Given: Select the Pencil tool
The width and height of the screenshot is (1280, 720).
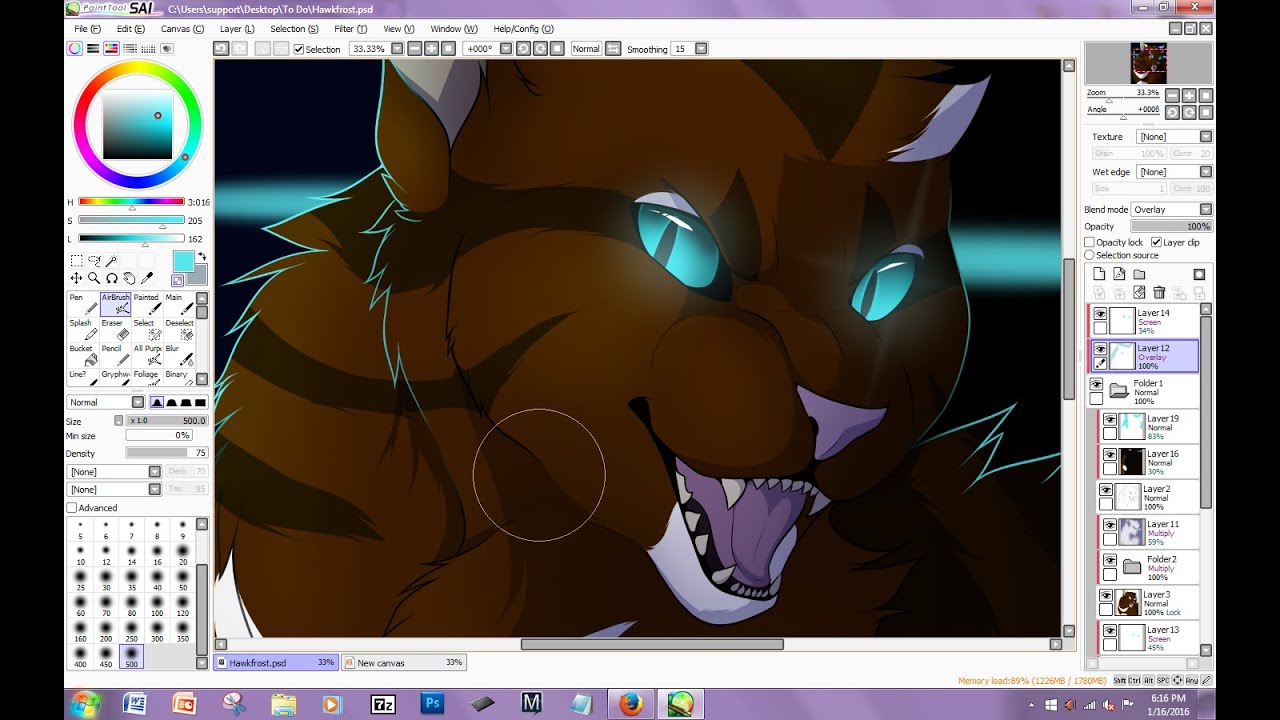Looking at the screenshot, I should coord(115,356).
